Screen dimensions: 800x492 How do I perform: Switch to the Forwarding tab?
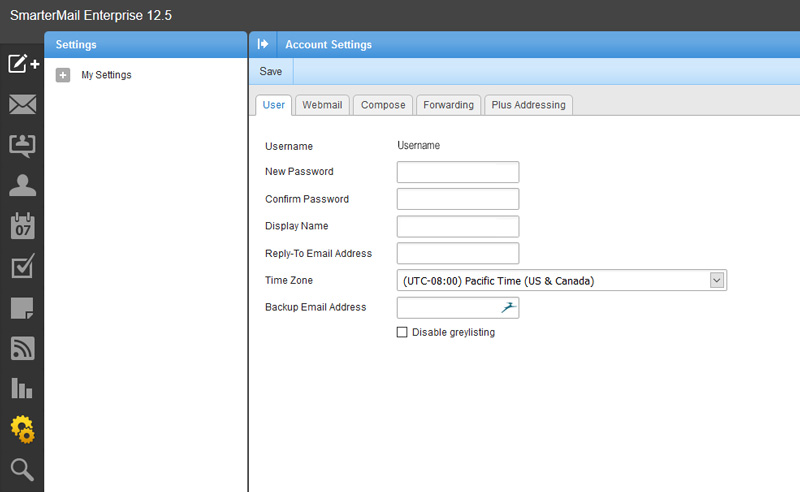coord(448,105)
